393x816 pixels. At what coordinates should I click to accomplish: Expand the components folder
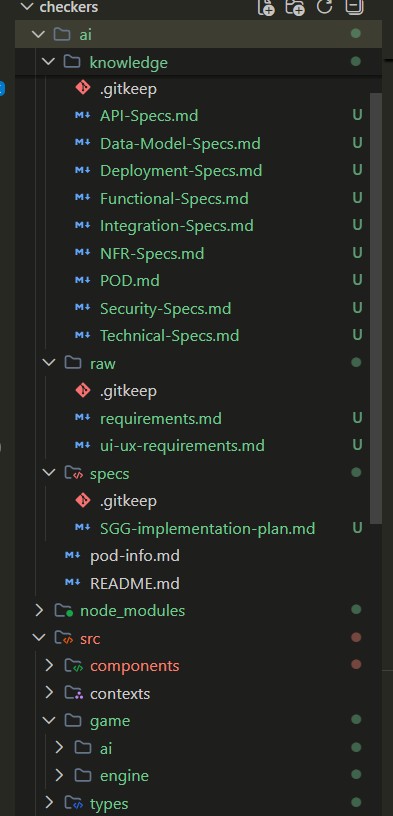click(x=49, y=665)
